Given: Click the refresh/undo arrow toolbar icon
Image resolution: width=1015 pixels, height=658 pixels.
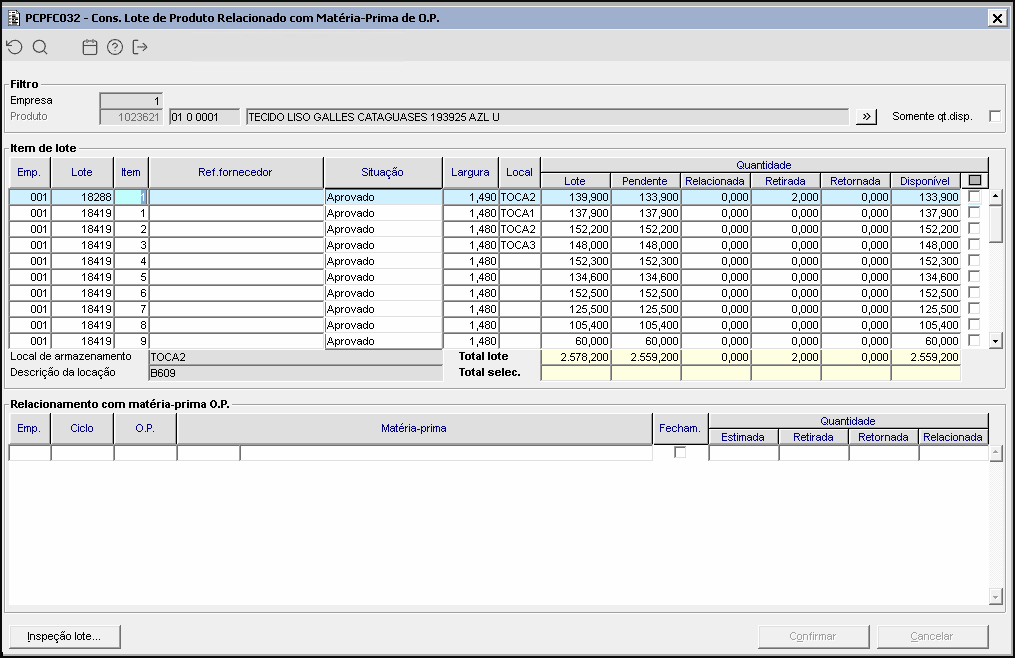Looking at the screenshot, I should (x=14, y=47).
